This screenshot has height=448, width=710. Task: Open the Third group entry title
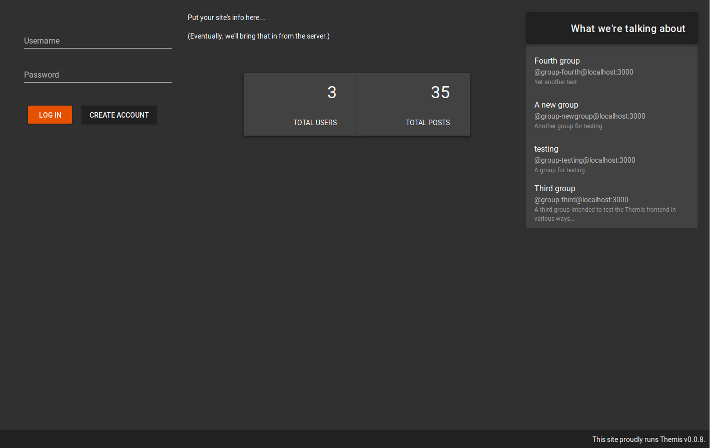point(554,188)
